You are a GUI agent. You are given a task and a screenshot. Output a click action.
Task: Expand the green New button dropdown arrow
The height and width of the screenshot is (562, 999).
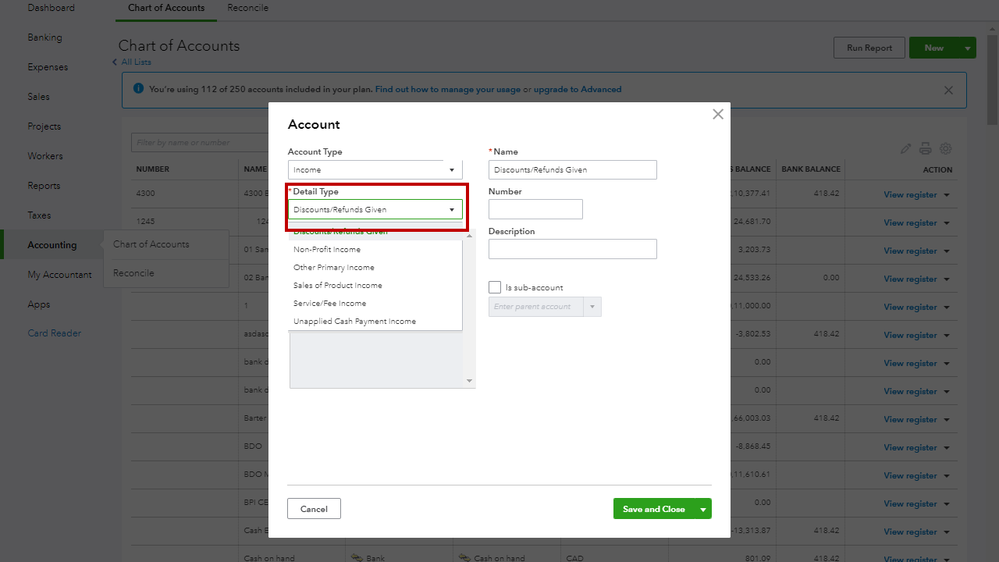(967, 48)
